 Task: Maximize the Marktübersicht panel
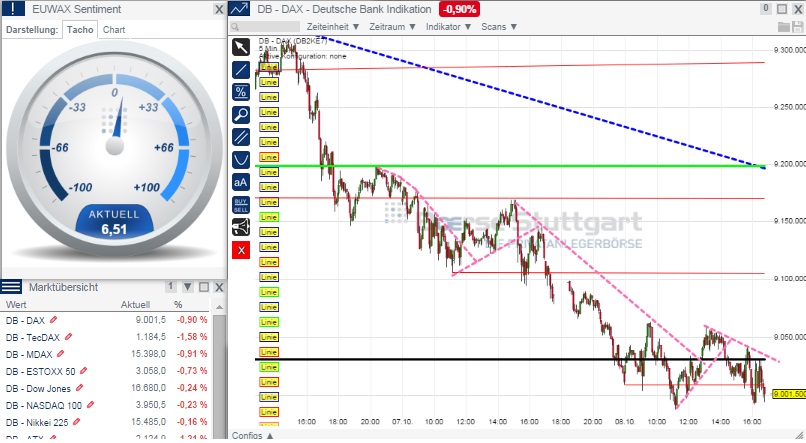[x=204, y=287]
